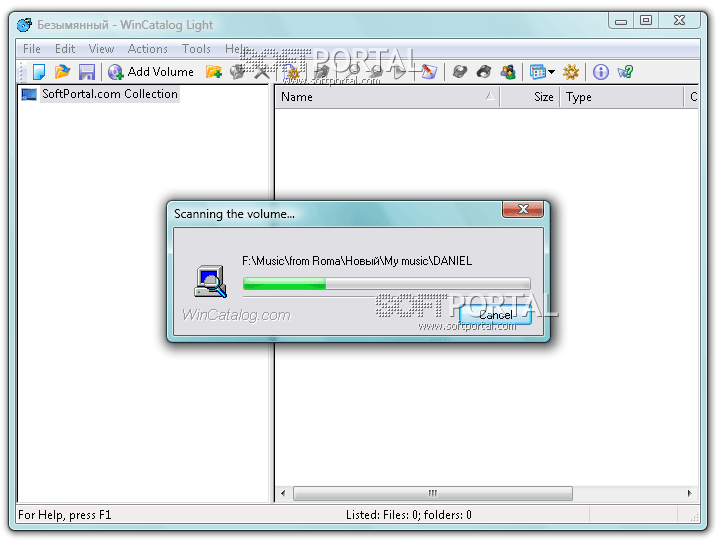Screen dimensions: 716x544
Task: Open contacts via the people icon
Action: click(508, 72)
